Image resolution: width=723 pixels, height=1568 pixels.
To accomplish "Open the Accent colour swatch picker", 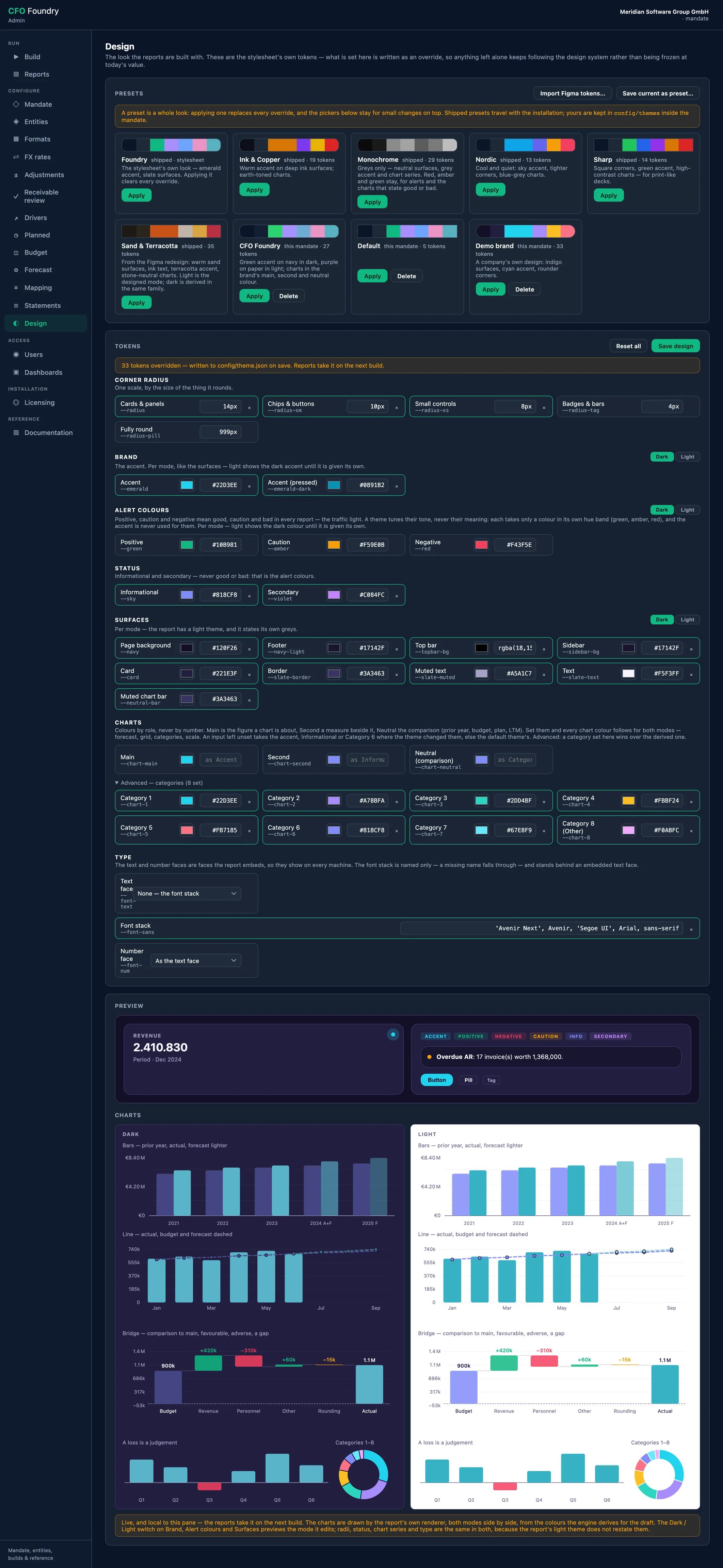I will [187, 485].
